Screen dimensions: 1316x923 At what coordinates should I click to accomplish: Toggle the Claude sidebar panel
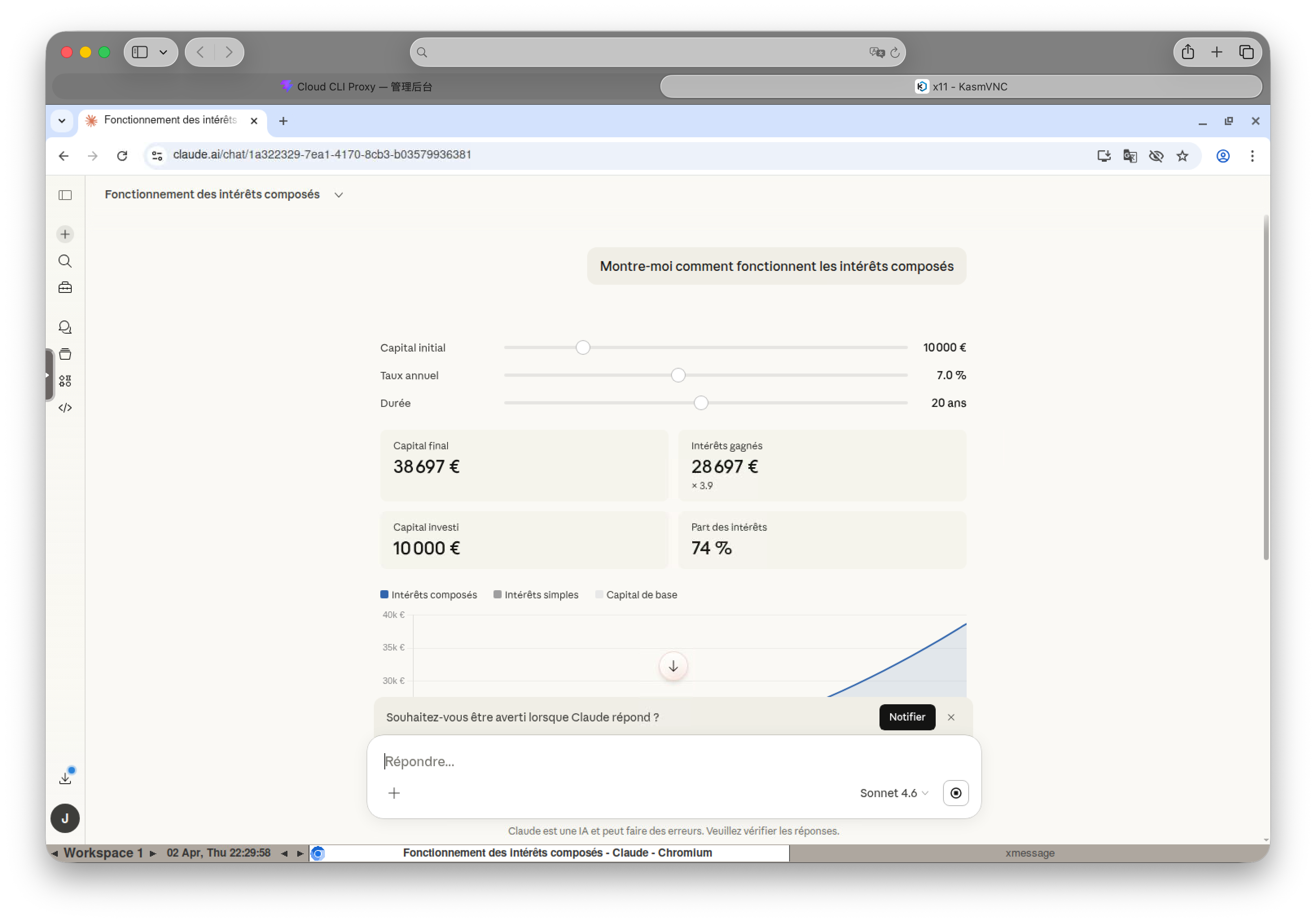pyautogui.click(x=65, y=195)
